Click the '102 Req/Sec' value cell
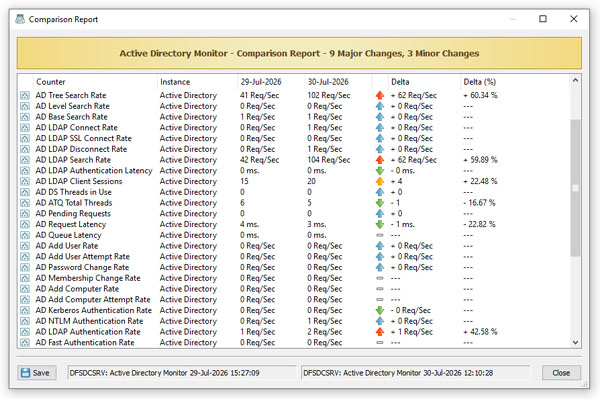Image resolution: width=600 pixels, height=399 pixels. click(329, 95)
